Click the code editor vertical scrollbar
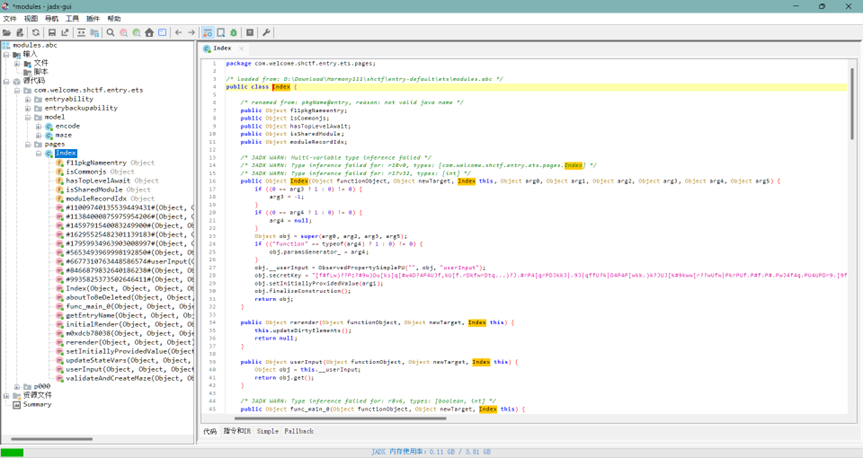The image size is (863, 458). coord(852,102)
